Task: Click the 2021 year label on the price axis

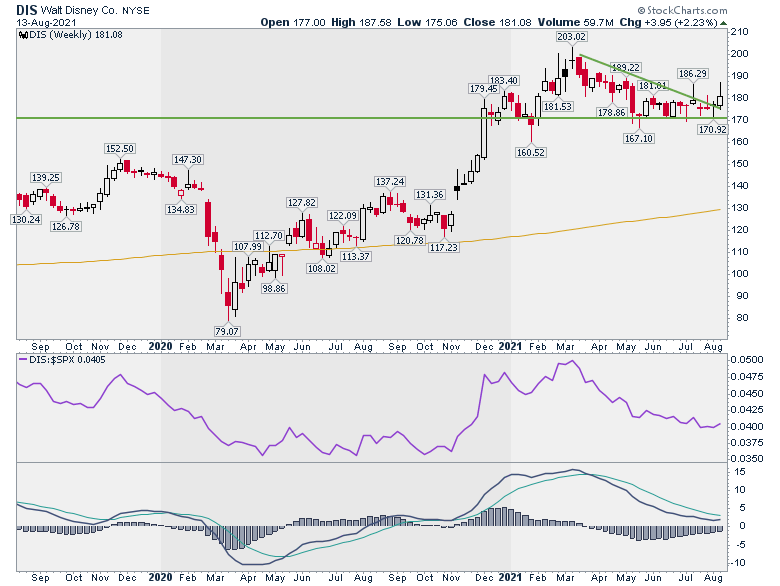Action: (x=510, y=346)
